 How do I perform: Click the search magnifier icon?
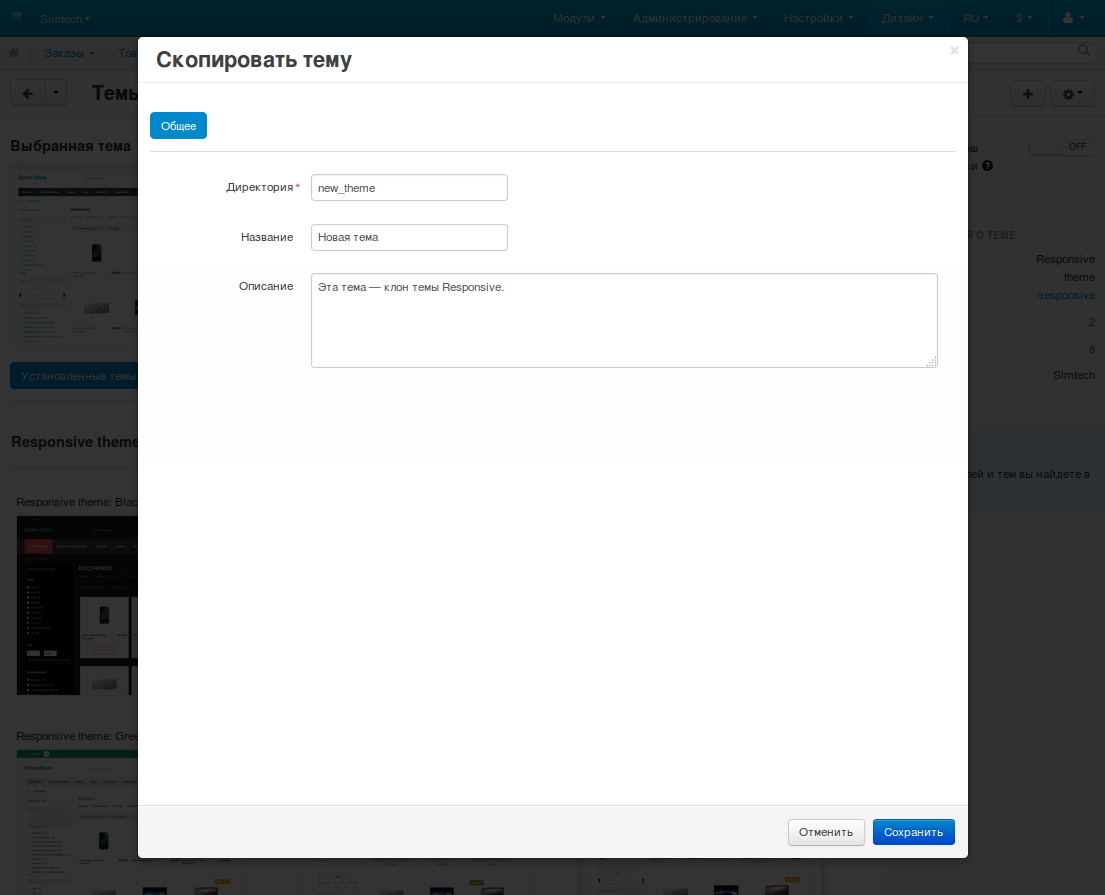(x=1083, y=50)
